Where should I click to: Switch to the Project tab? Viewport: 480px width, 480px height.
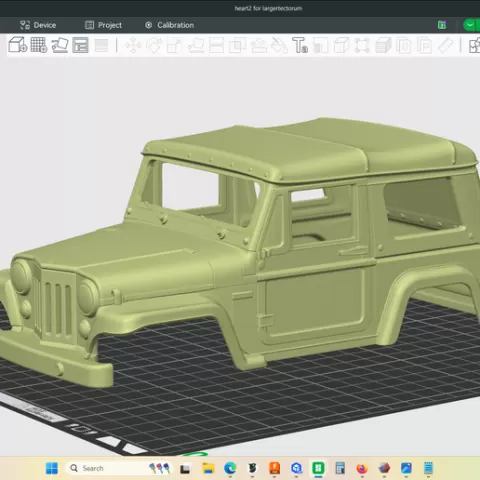pos(103,25)
